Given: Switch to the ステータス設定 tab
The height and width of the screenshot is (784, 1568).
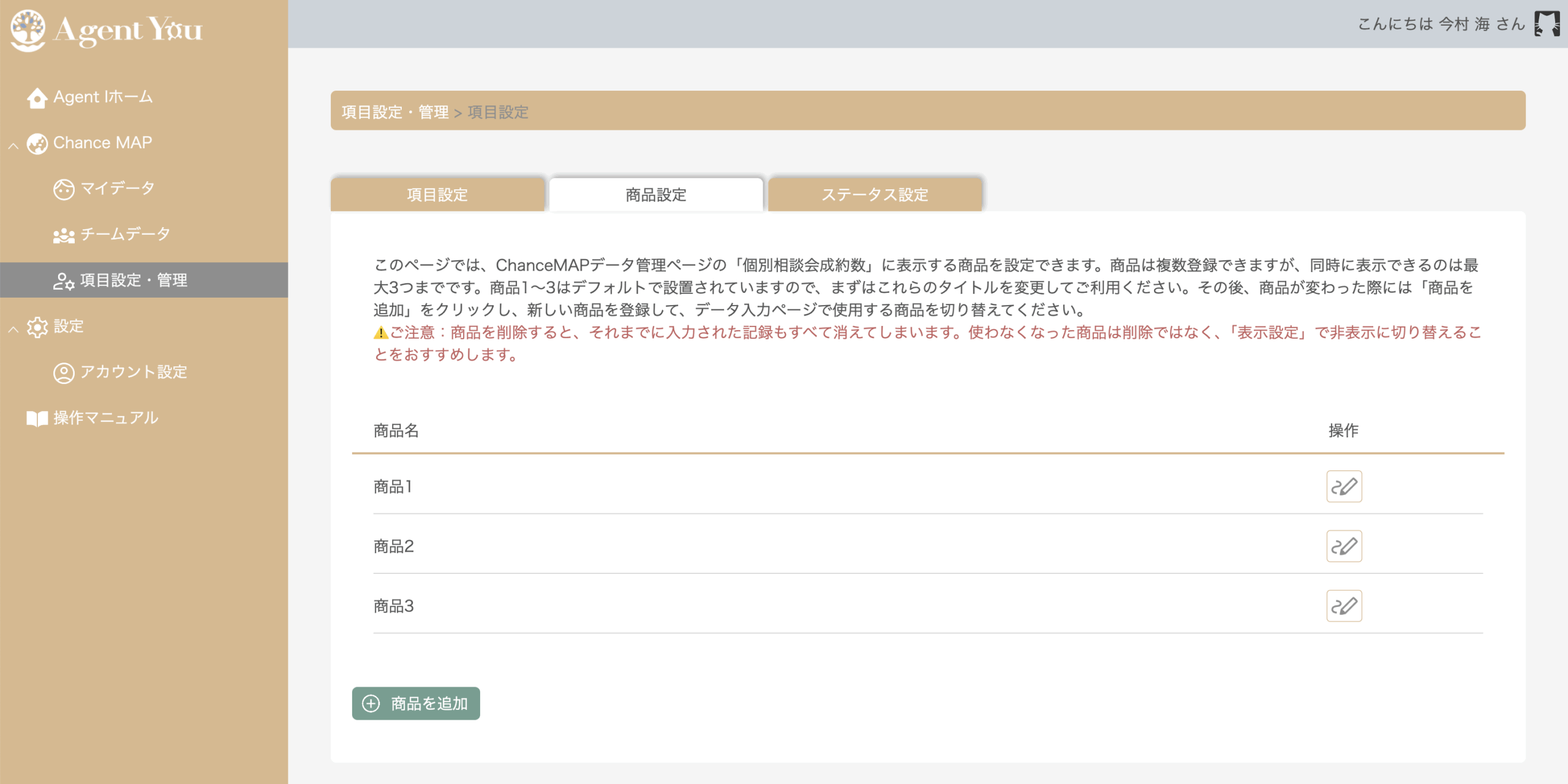Looking at the screenshot, I should point(875,195).
